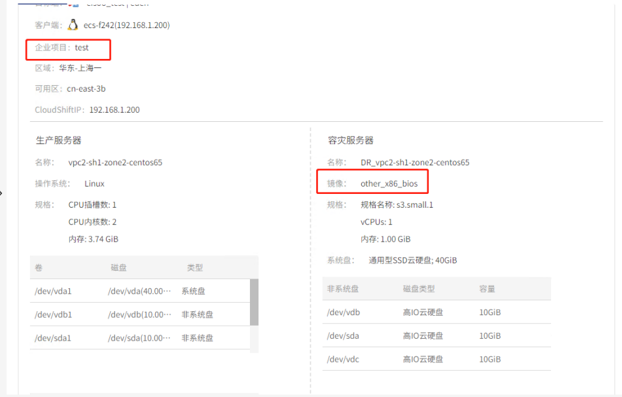Screen dimensions: 622x397
Task: Select CloudShiftIP value 192.168.1.200
Action: [x=114, y=110]
